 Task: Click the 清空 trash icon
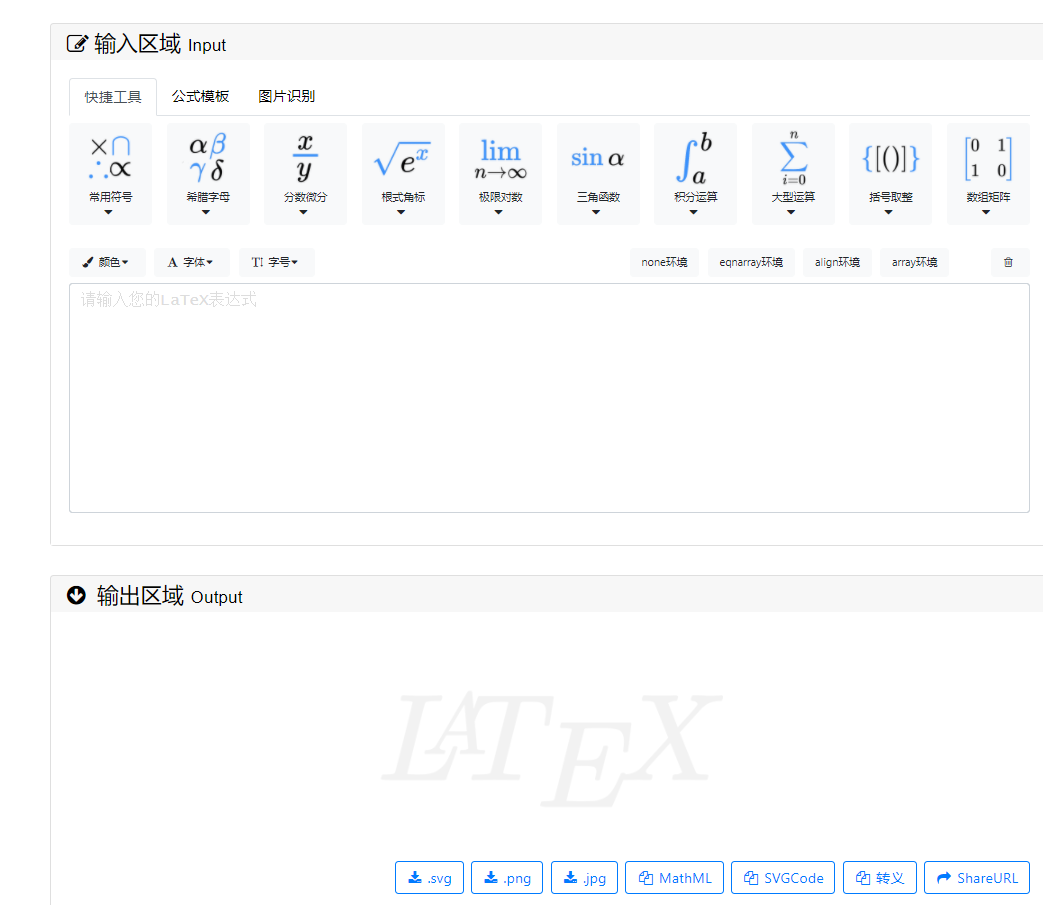pyautogui.click(x=1009, y=262)
